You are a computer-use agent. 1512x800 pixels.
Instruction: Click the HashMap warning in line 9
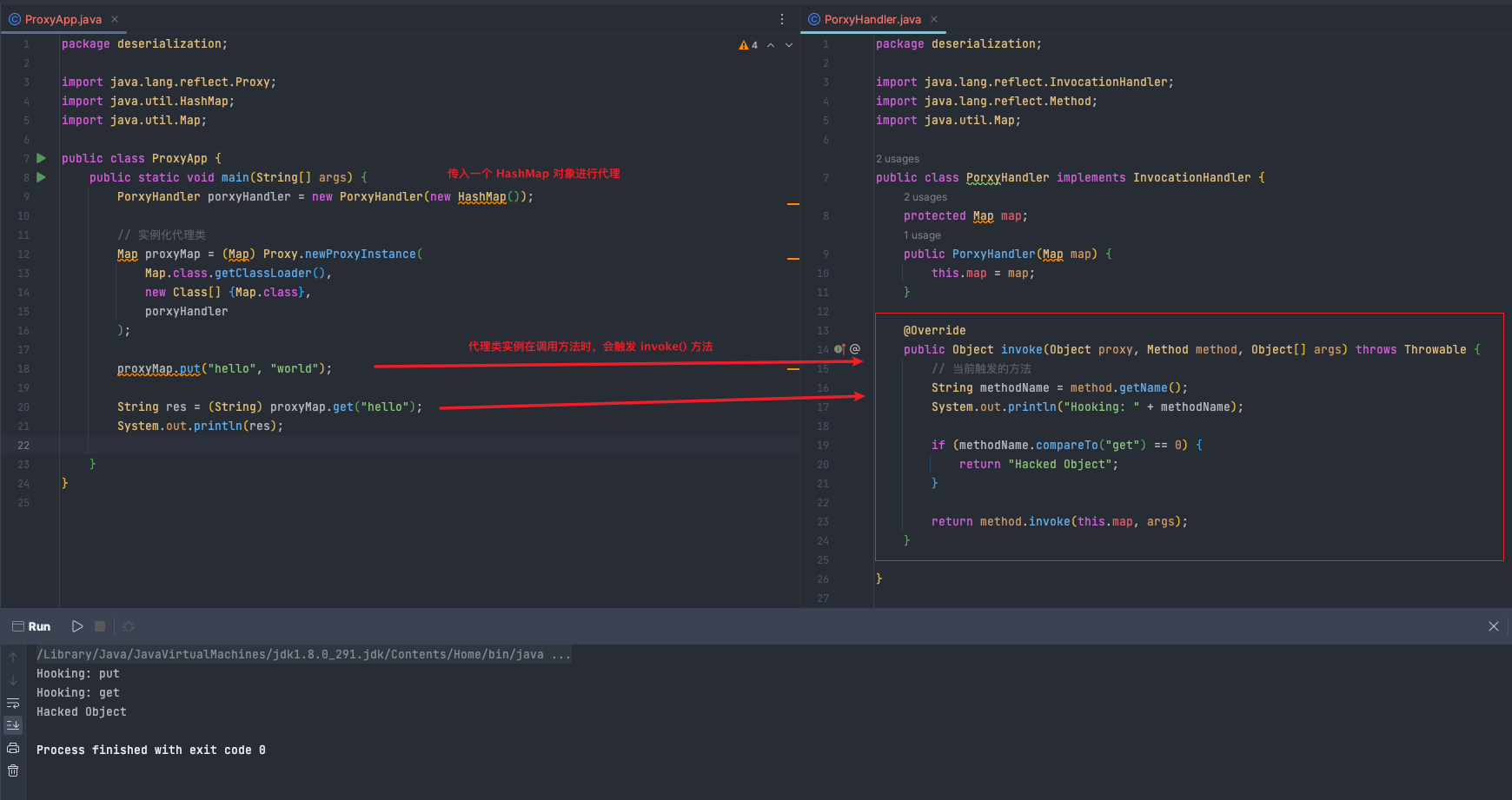481,197
